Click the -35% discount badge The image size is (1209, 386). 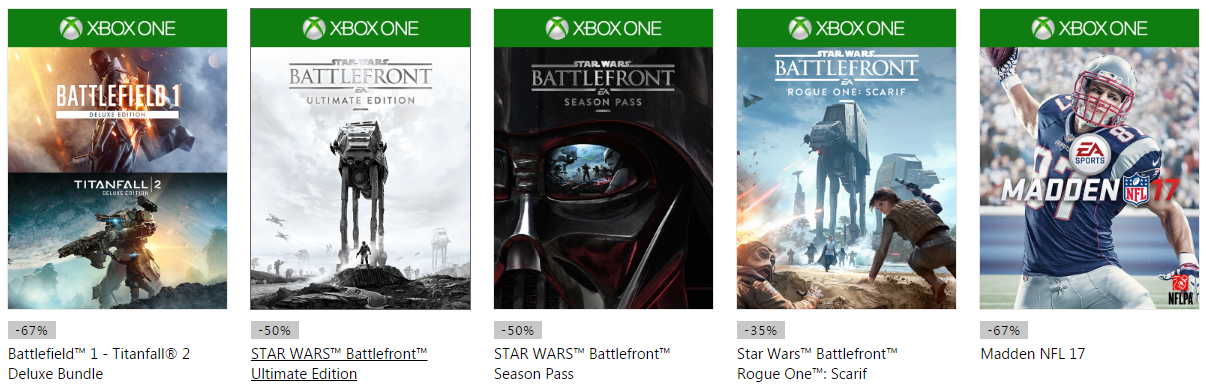761,330
